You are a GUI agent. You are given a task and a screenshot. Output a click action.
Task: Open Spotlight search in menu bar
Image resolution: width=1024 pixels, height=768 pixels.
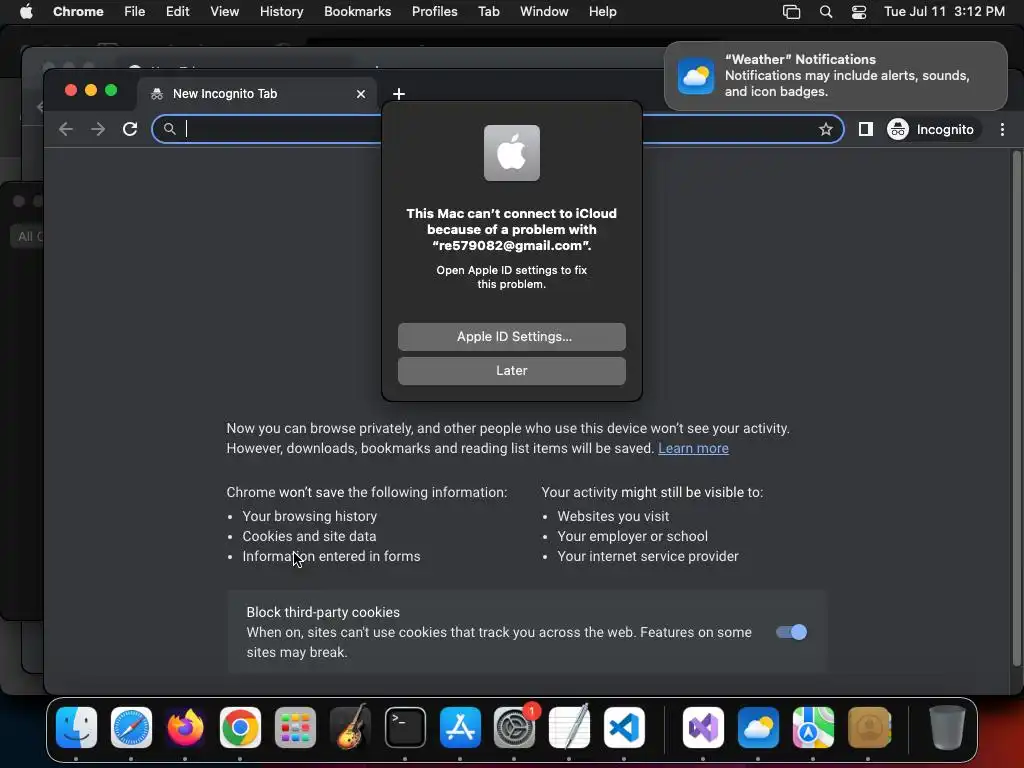click(825, 12)
